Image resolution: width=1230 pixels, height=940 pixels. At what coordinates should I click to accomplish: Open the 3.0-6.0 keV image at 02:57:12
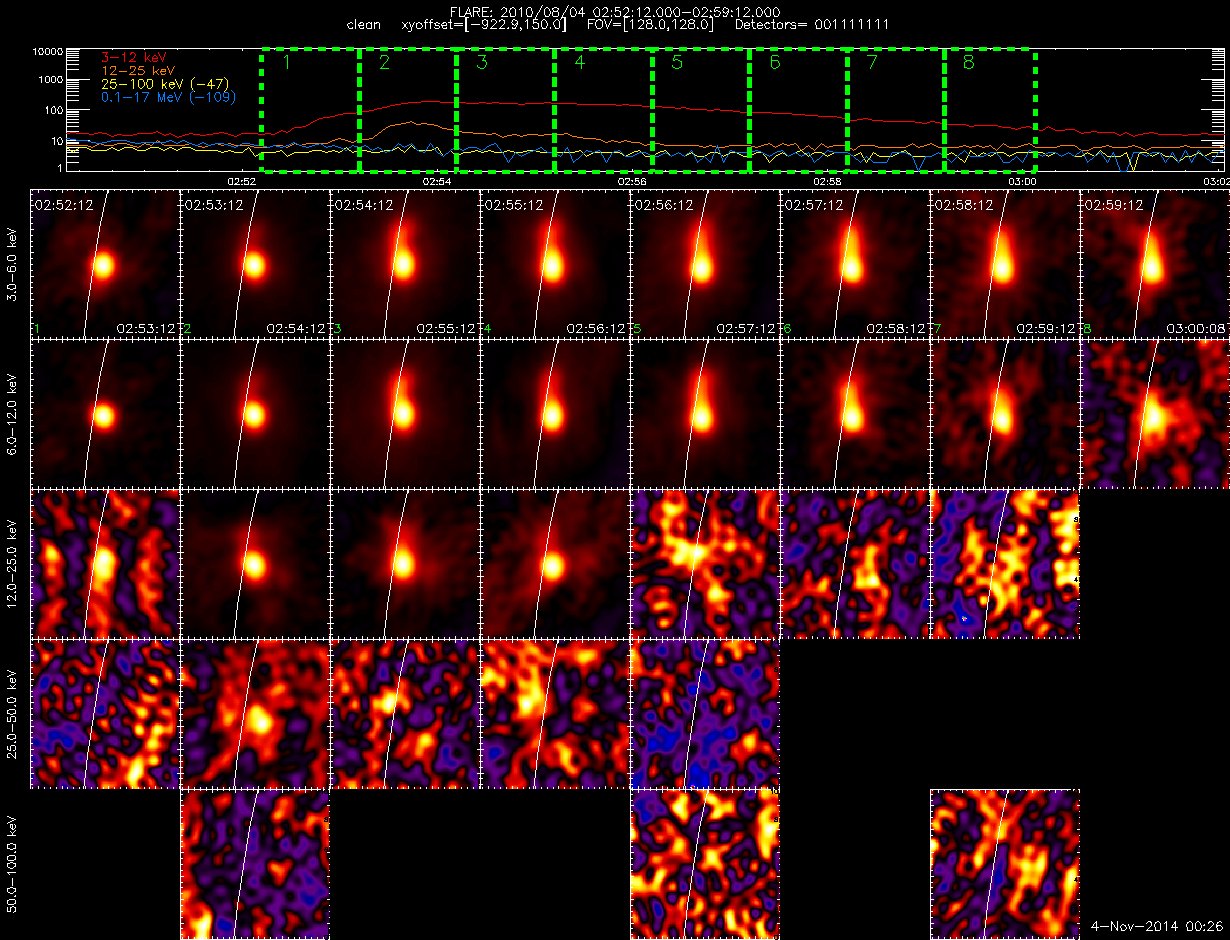(x=855, y=264)
